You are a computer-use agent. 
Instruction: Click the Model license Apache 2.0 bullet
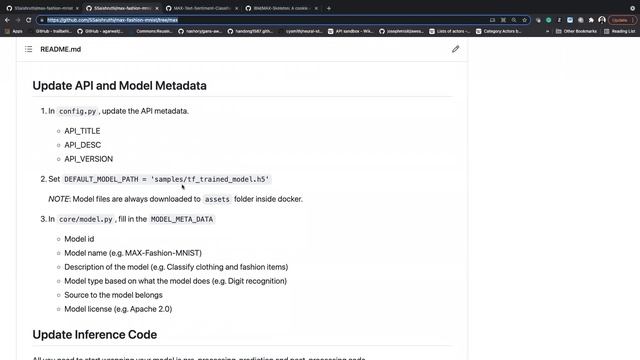click(x=118, y=309)
